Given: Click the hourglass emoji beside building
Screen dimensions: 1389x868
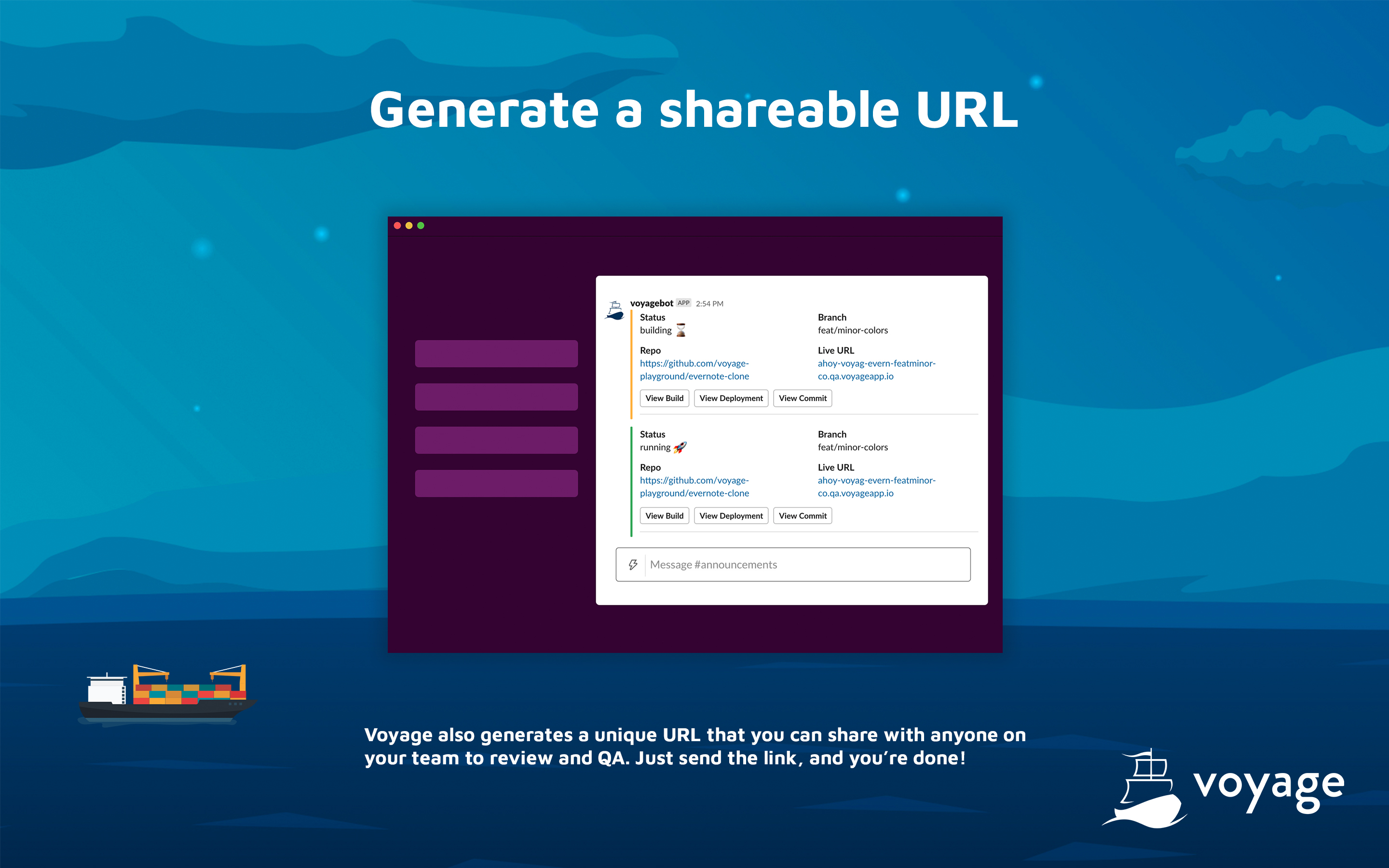Looking at the screenshot, I should (x=681, y=330).
